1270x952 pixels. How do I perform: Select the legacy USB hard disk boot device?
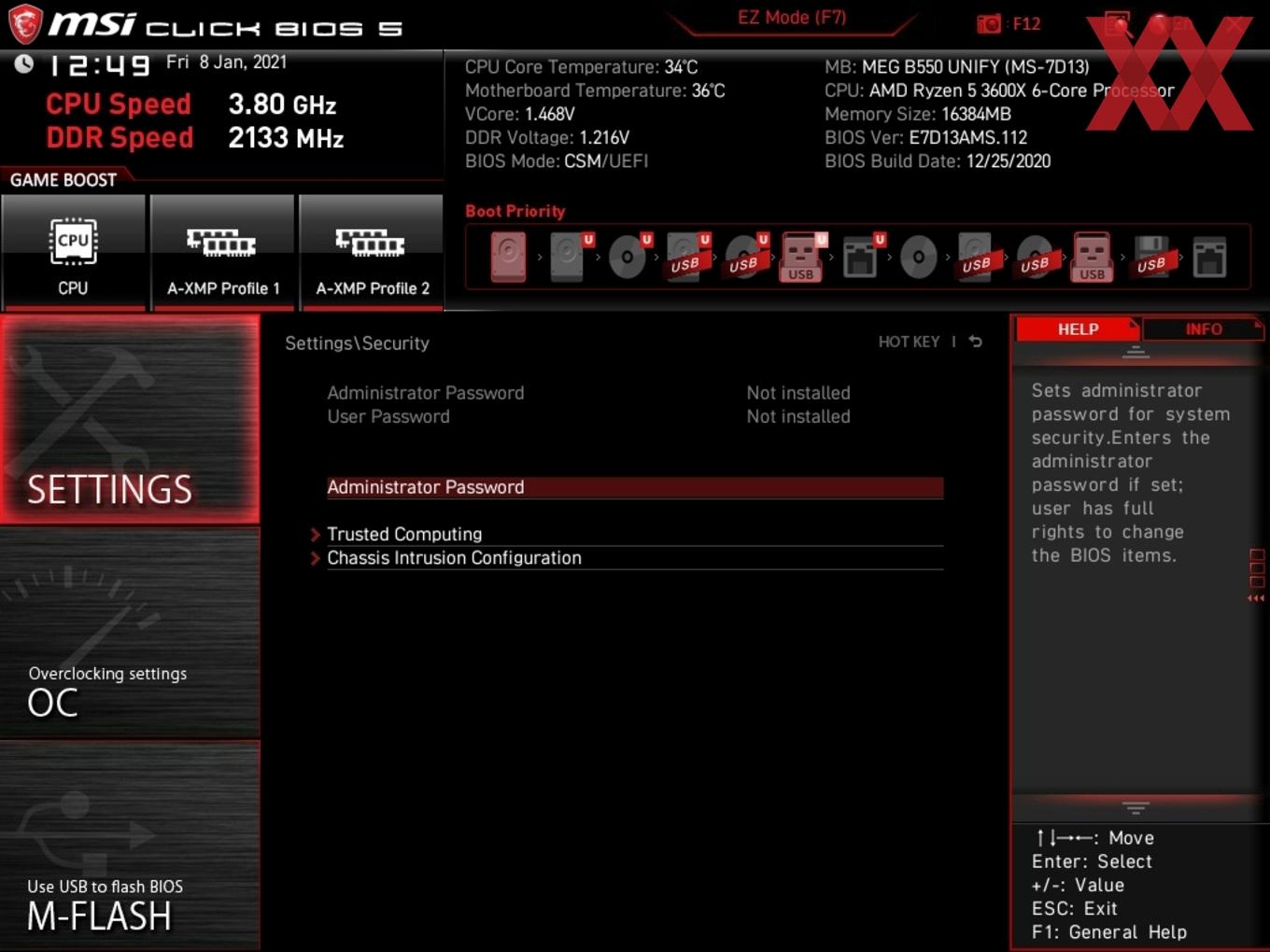pyautogui.click(x=977, y=257)
